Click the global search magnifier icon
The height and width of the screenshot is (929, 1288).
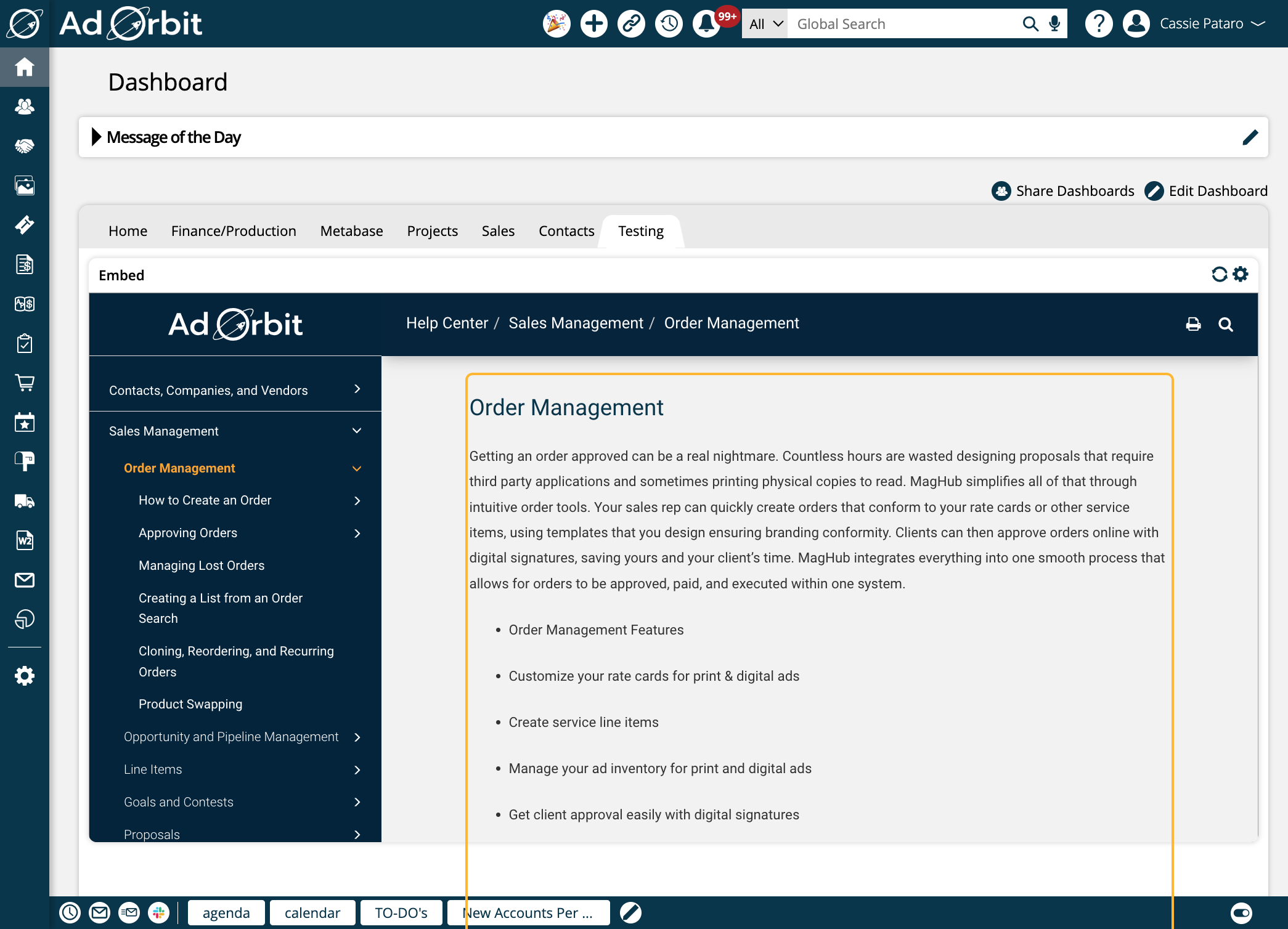pos(1030,23)
